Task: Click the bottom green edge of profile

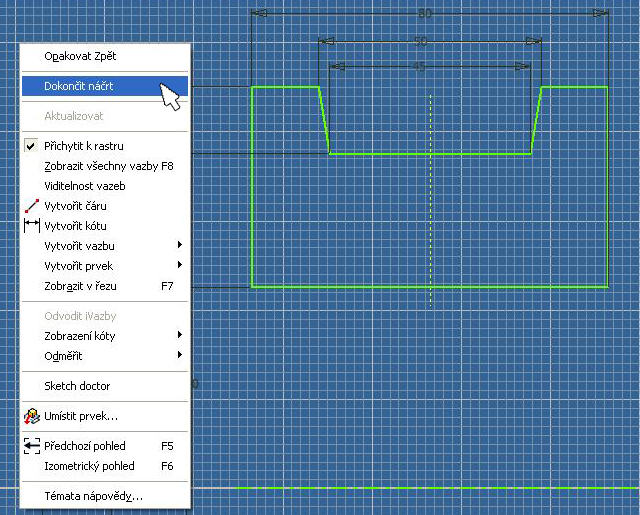Action: click(x=430, y=287)
